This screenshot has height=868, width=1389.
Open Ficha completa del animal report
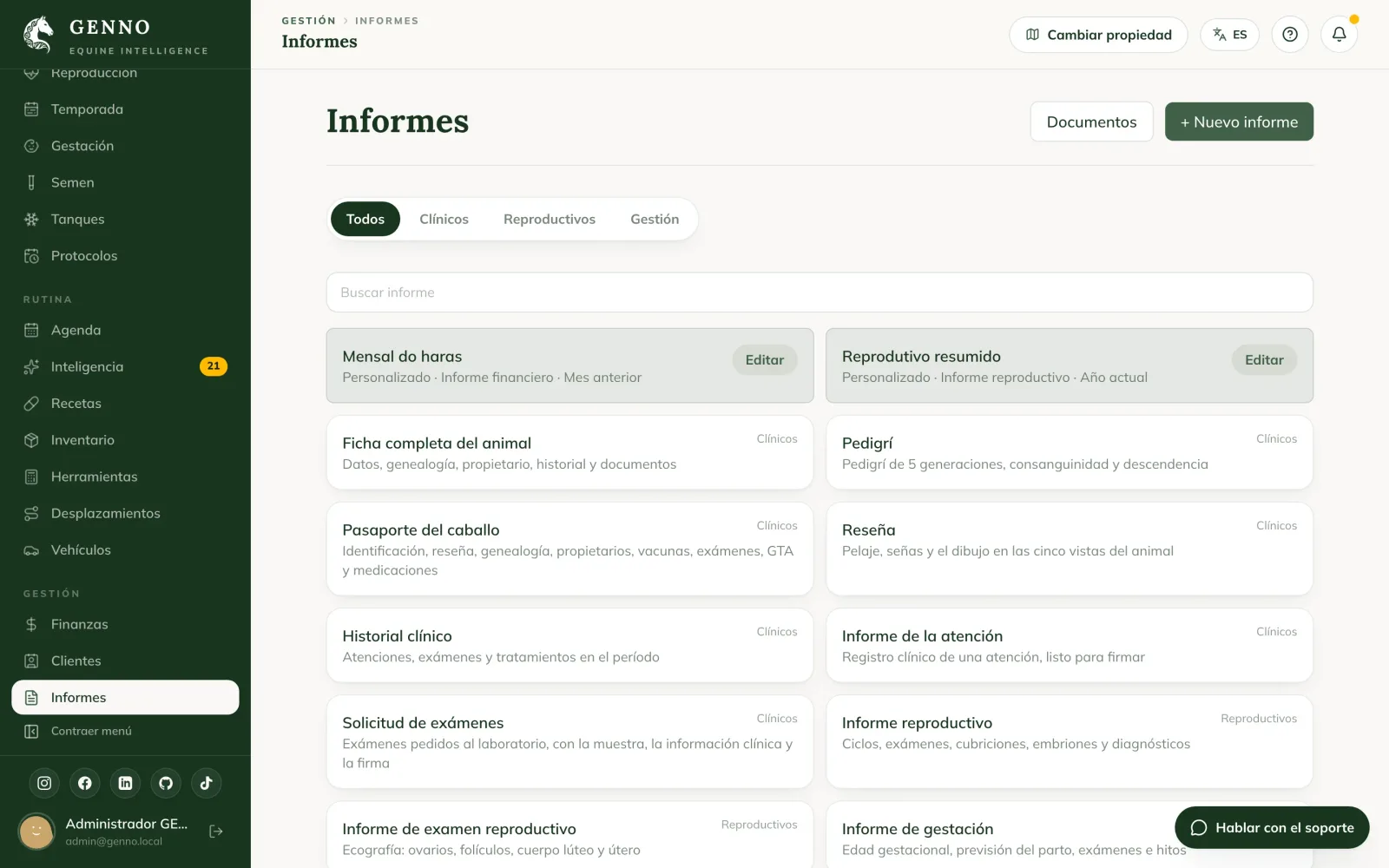click(569, 452)
